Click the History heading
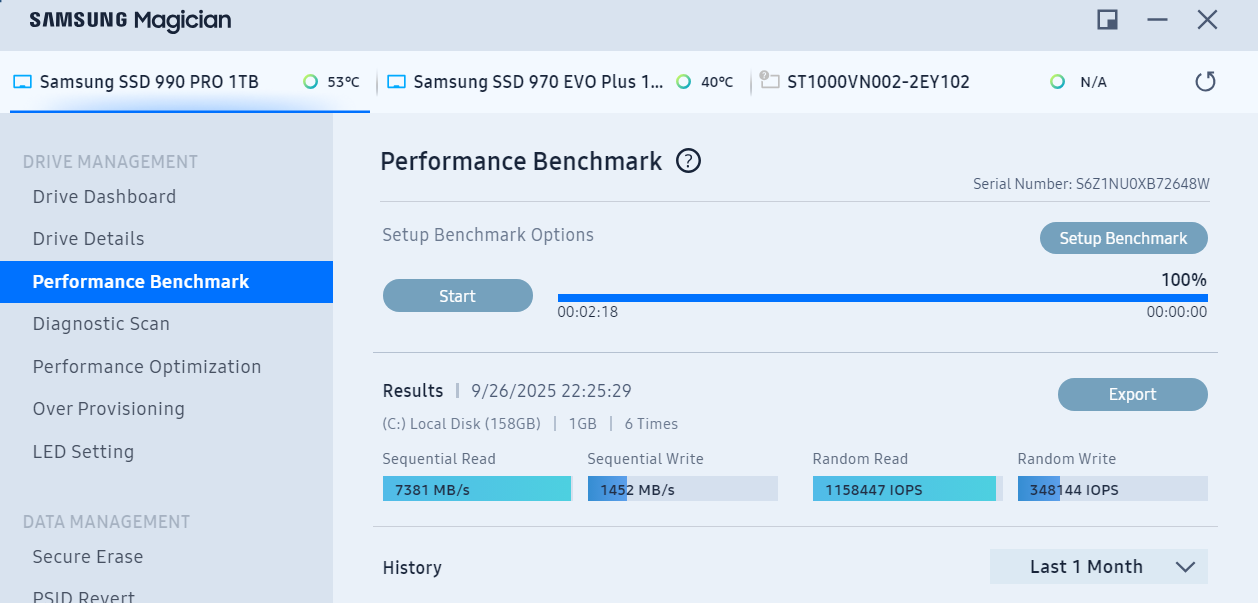Image resolution: width=1258 pixels, height=603 pixels. click(x=412, y=568)
